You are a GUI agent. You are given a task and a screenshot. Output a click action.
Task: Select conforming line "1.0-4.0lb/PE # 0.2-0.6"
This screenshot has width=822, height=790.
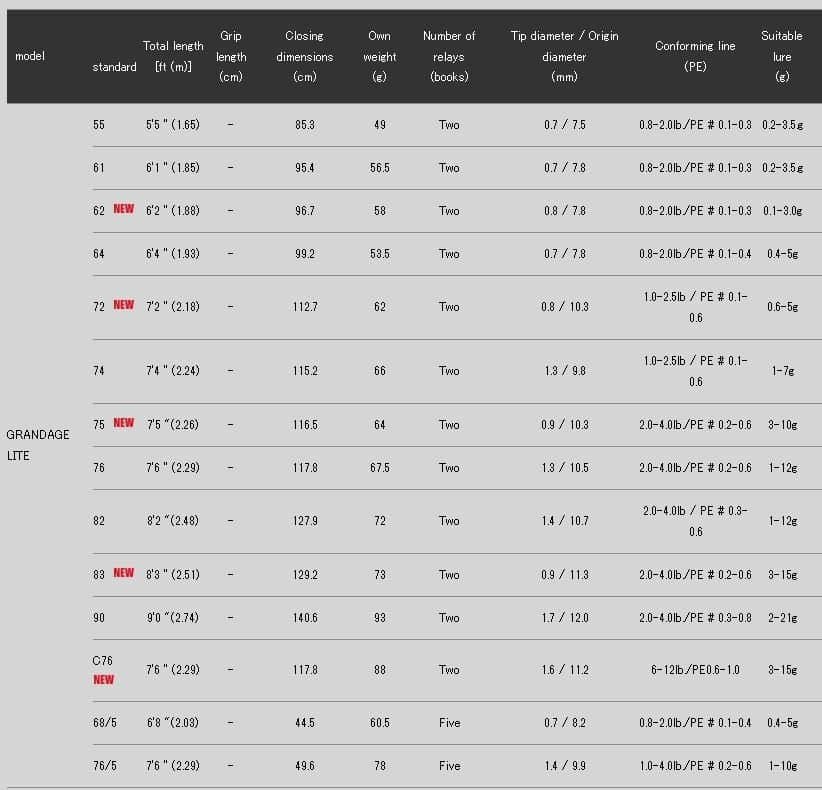coord(695,765)
